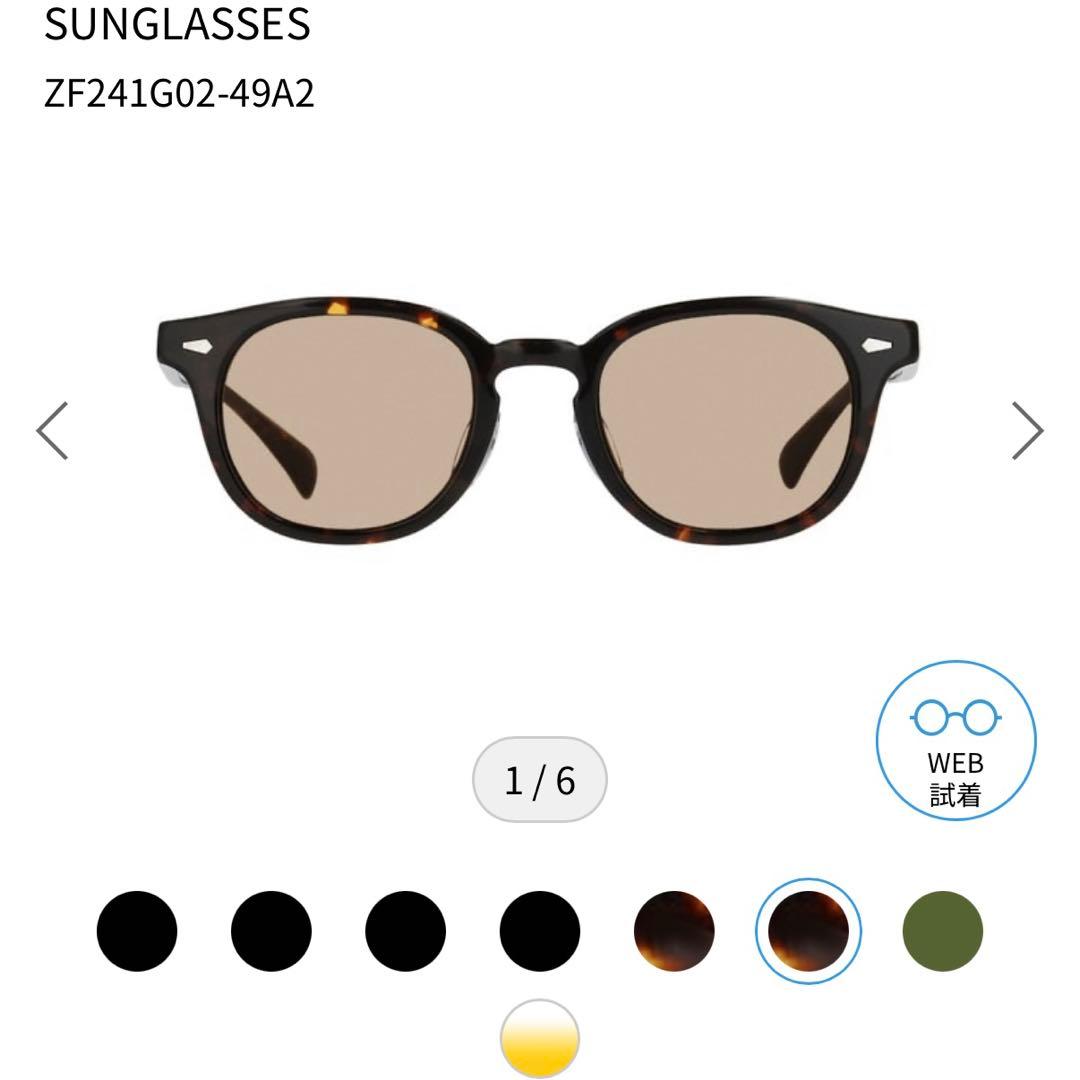Image resolution: width=1080 pixels, height=1080 pixels.
Task: Click the product code ZF241G02-49A2
Action: point(179,94)
